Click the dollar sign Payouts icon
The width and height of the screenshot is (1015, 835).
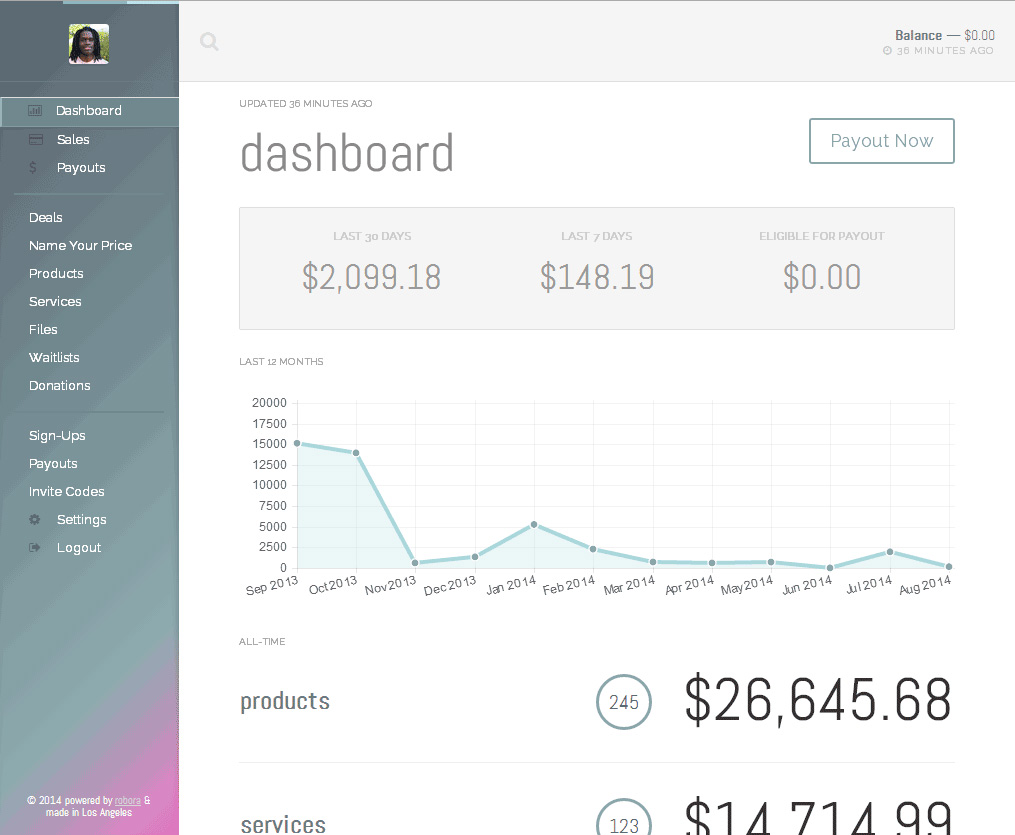coord(34,168)
